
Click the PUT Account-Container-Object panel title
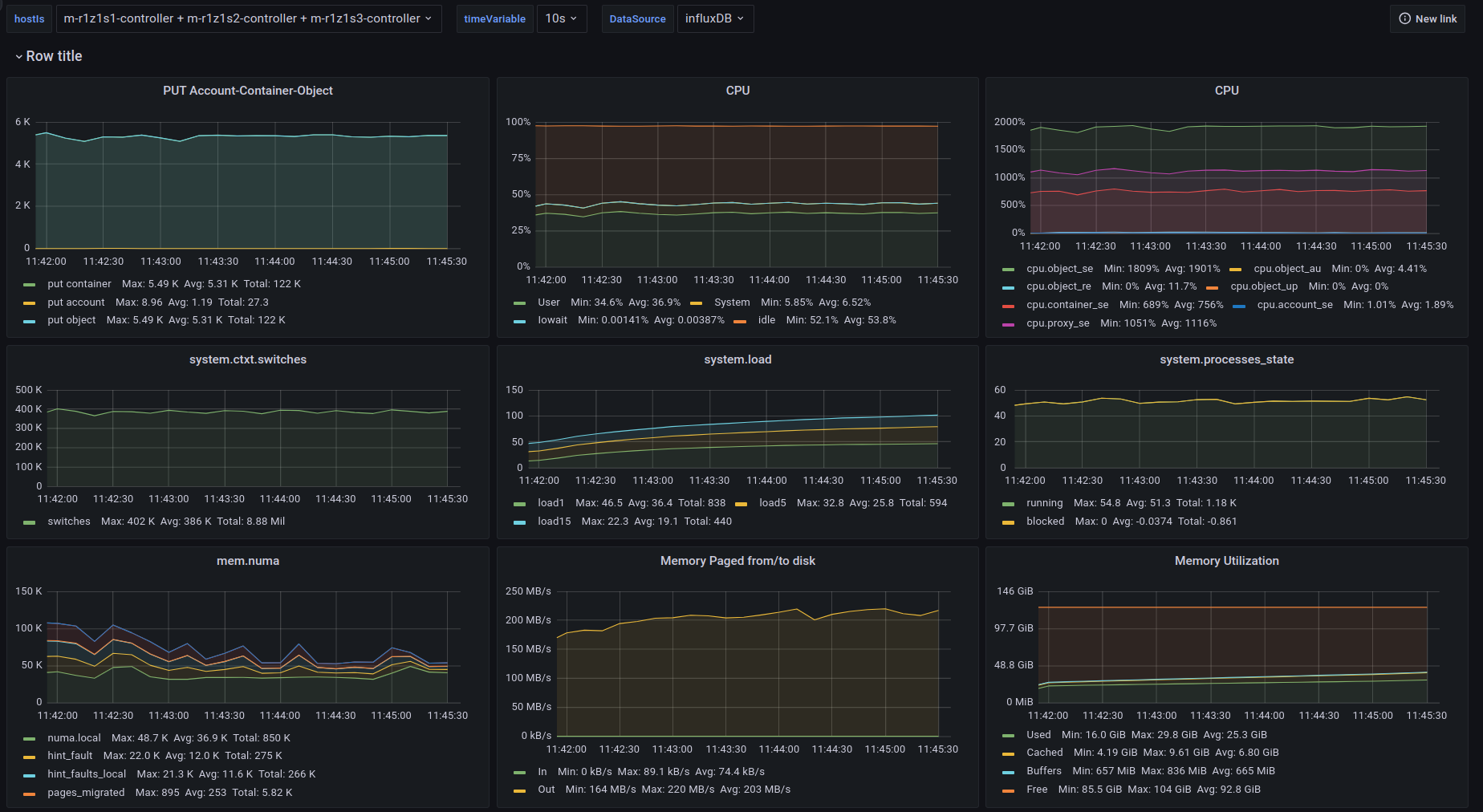[x=247, y=91]
